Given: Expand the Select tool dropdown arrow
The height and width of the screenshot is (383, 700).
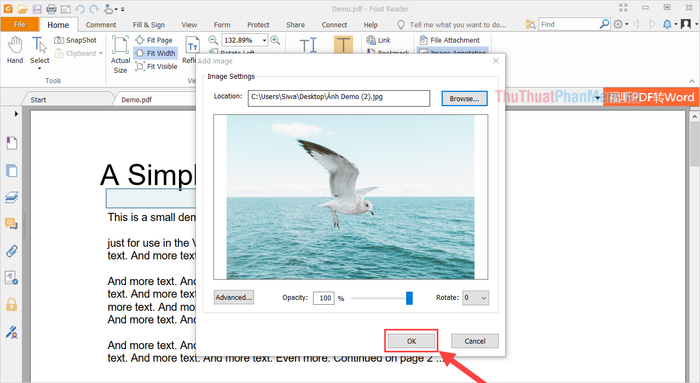Looking at the screenshot, I should point(39,68).
